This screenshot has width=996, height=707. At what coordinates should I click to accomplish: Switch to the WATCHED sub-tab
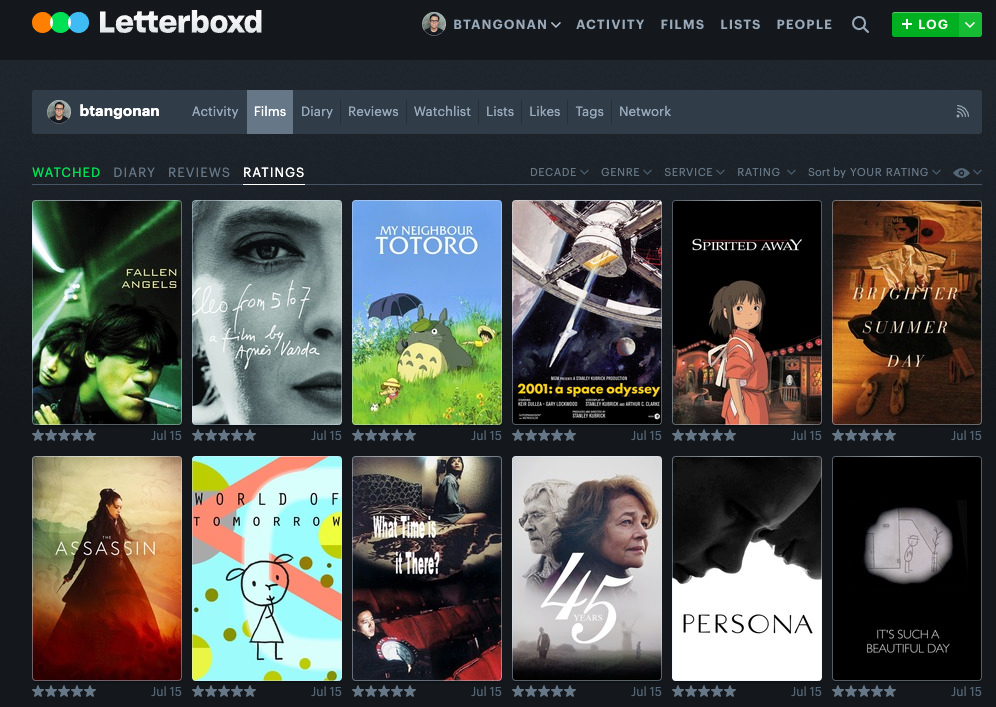coord(66,172)
